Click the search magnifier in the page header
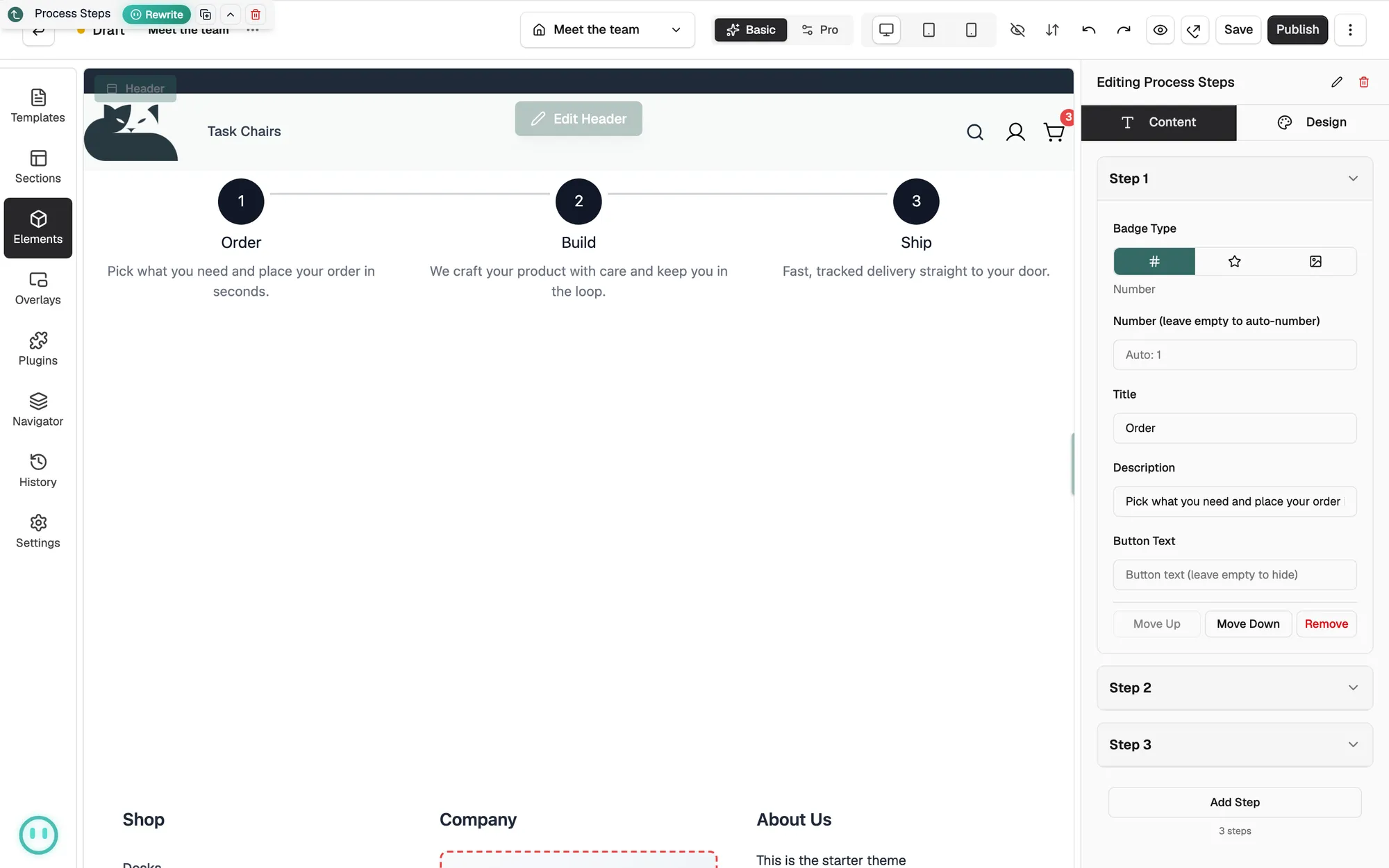 (x=975, y=132)
